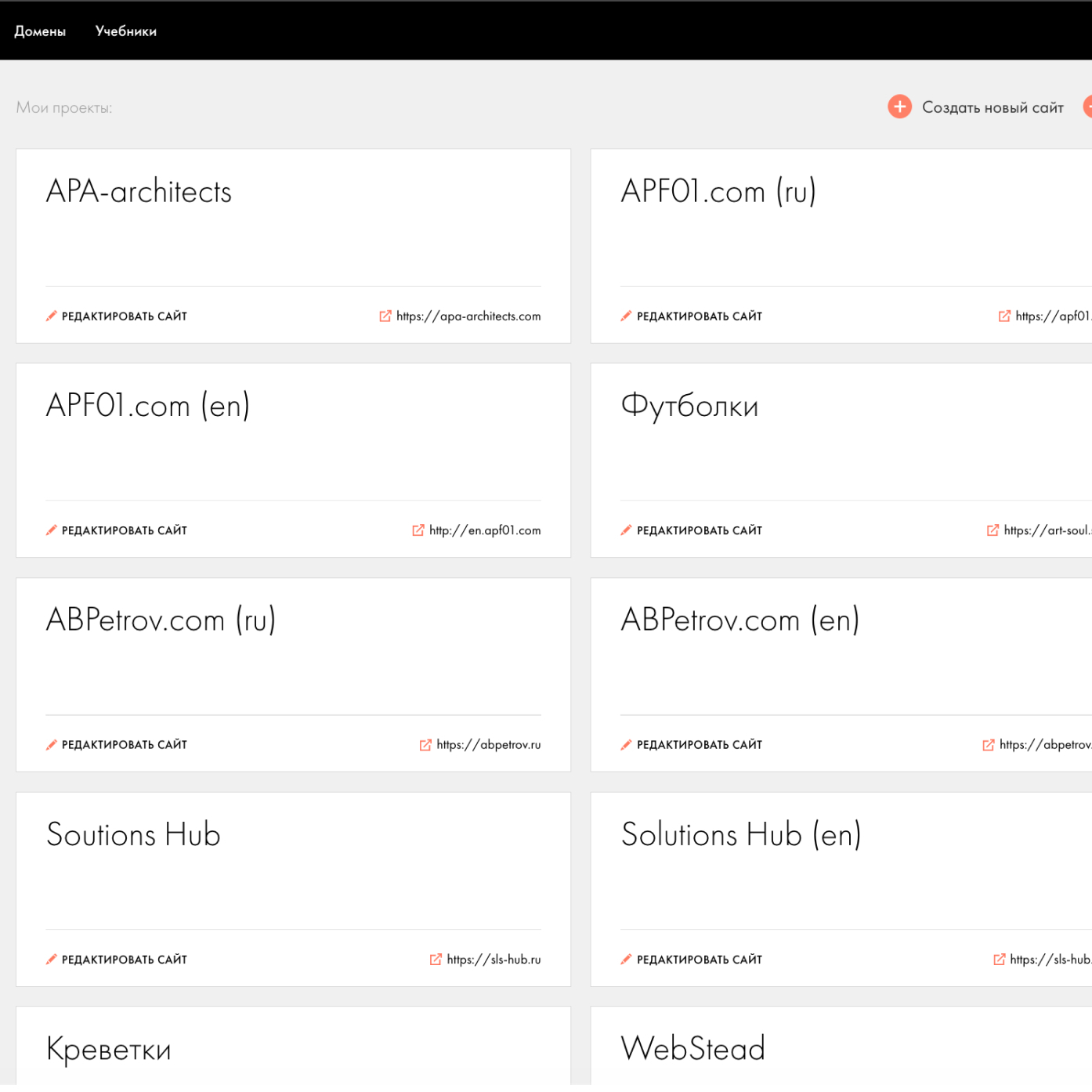Open the Soutions Hub project title

pyautogui.click(x=133, y=835)
